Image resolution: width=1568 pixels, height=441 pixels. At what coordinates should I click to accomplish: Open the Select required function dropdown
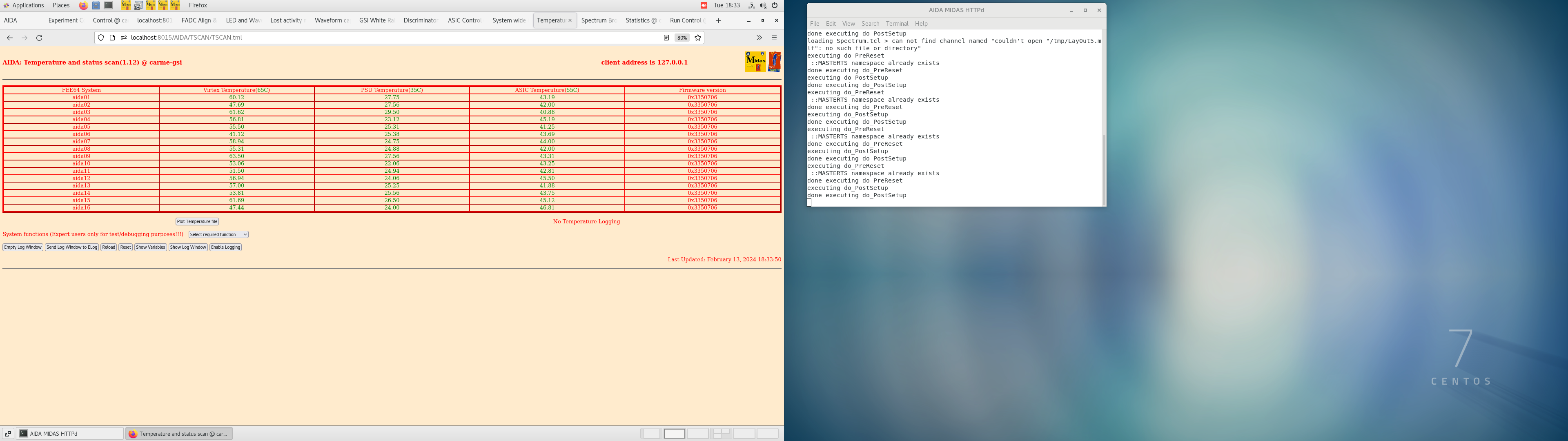217,234
